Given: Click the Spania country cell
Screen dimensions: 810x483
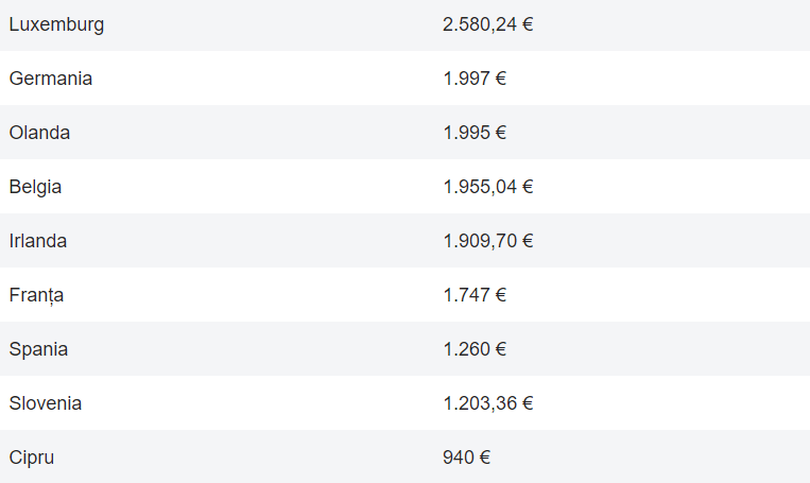Looking at the screenshot, I should click(38, 349).
